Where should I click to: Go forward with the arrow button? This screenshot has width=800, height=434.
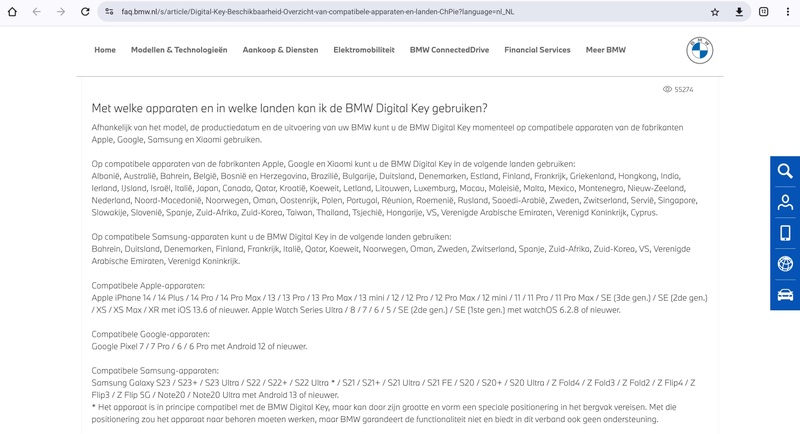[61, 12]
